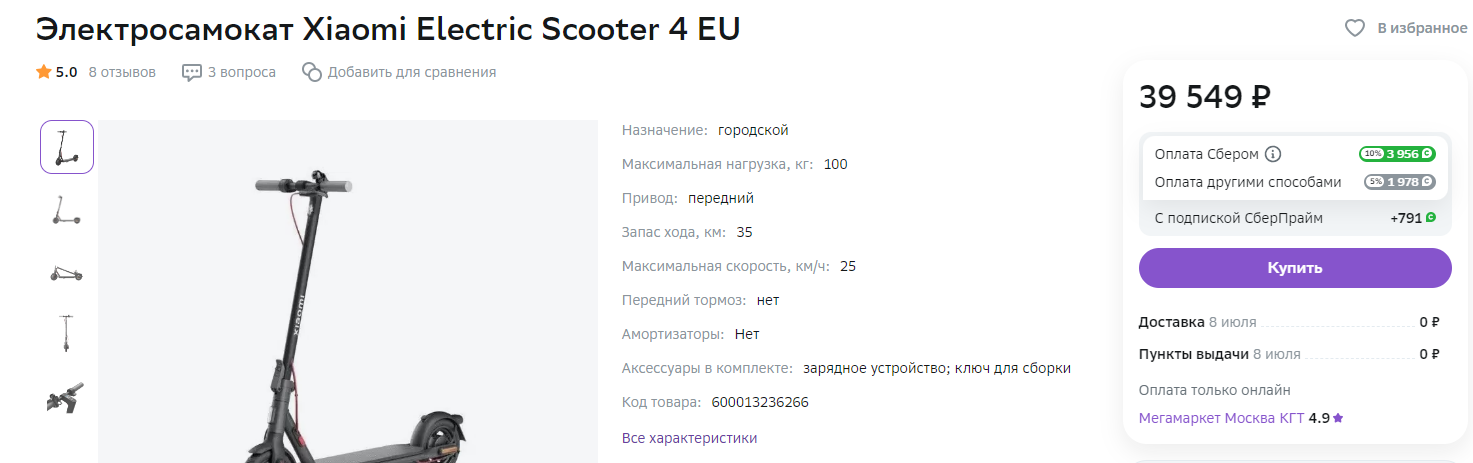Viewport: 1473px width, 463px height.
Task: Select the handlebar close-up thumbnail
Action: tap(67, 397)
